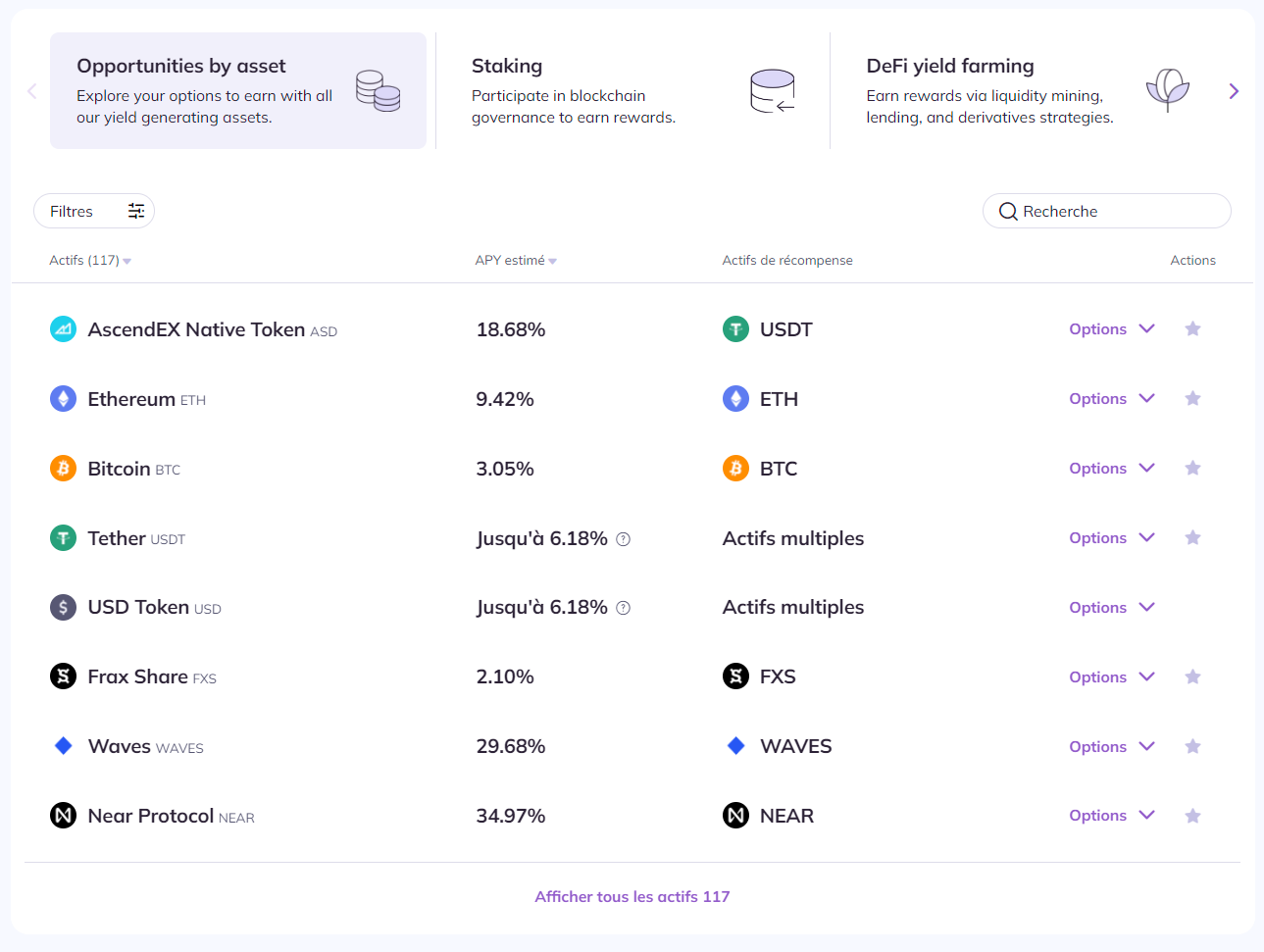Click Afficher tous les actifs 117 link
The image size is (1264, 952).
coord(632,896)
